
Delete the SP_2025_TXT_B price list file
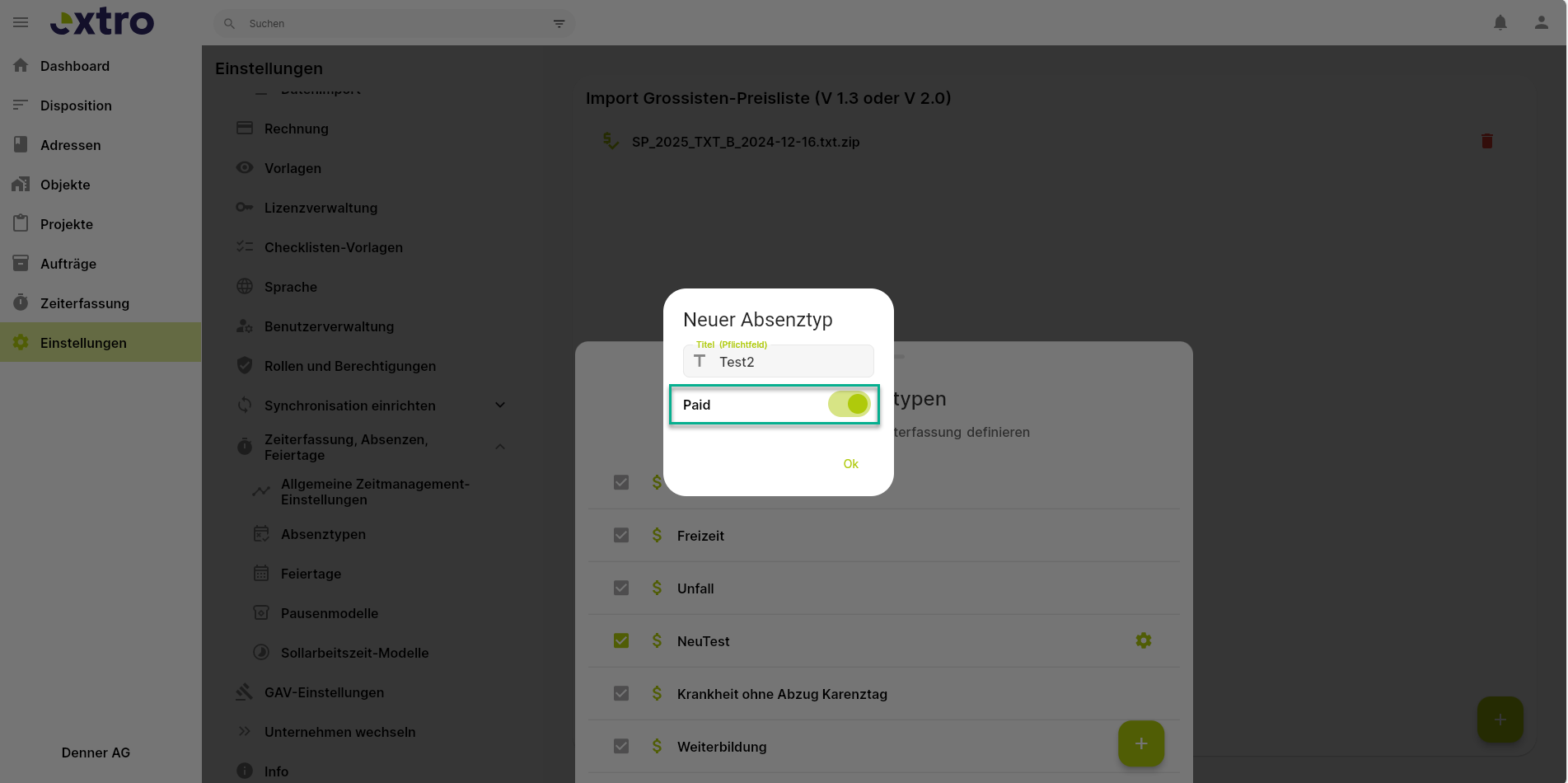pos(1487,141)
